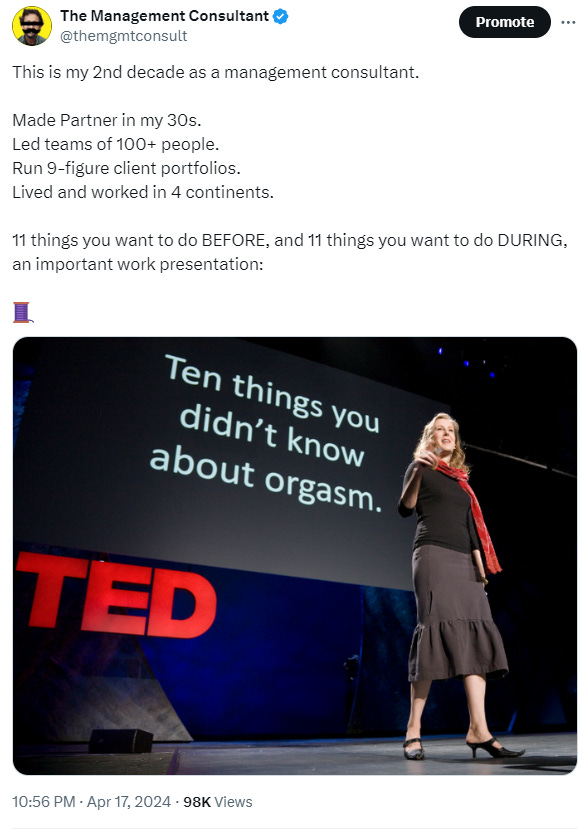
Task: Click the 98K Views count
Action: point(218,802)
